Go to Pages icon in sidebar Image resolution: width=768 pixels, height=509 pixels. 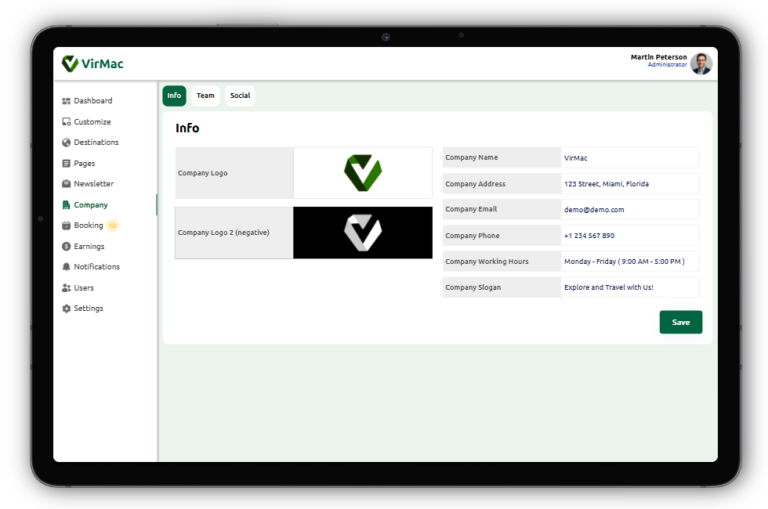(66, 163)
